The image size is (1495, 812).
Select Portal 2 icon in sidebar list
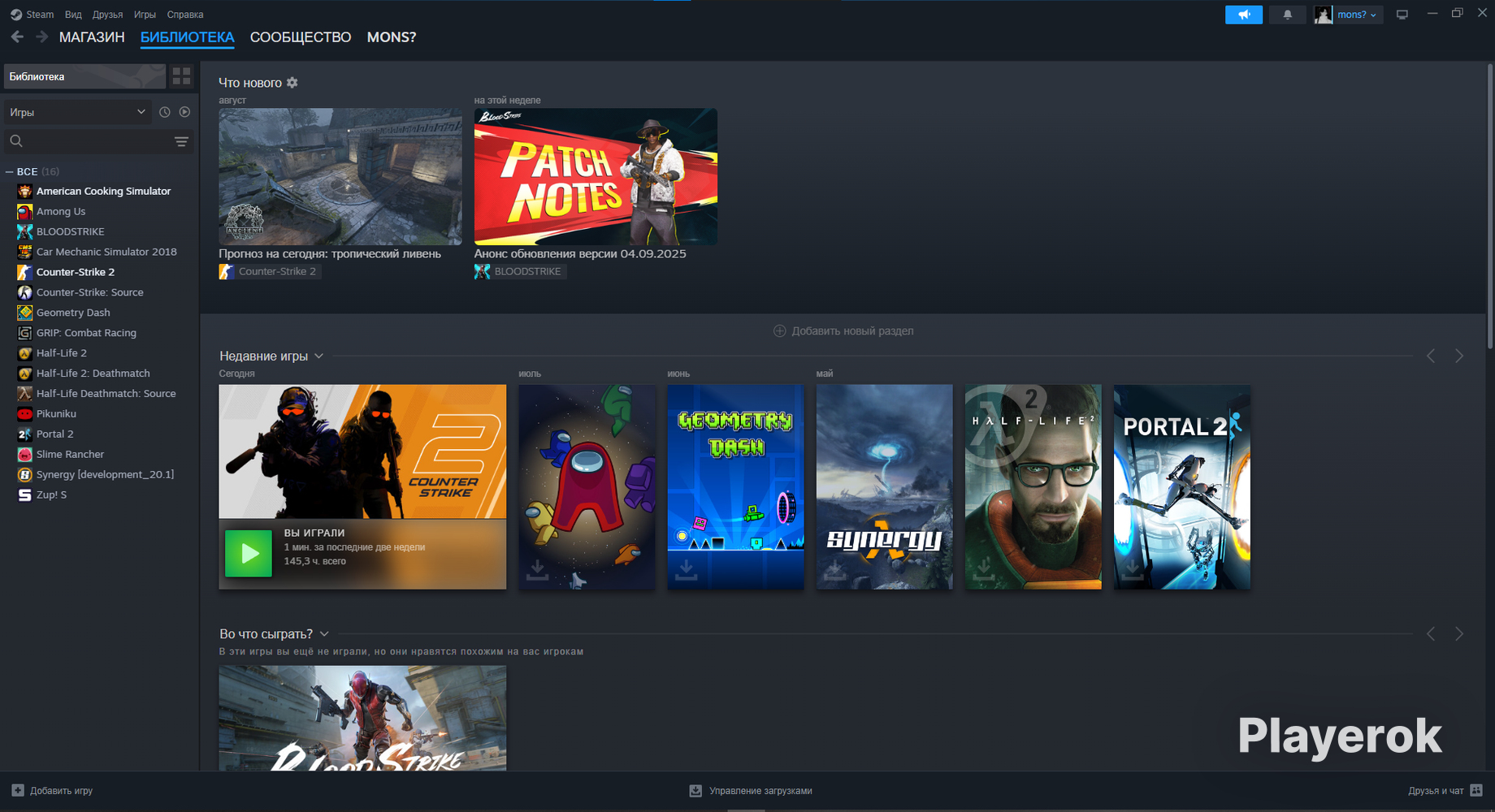25,434
